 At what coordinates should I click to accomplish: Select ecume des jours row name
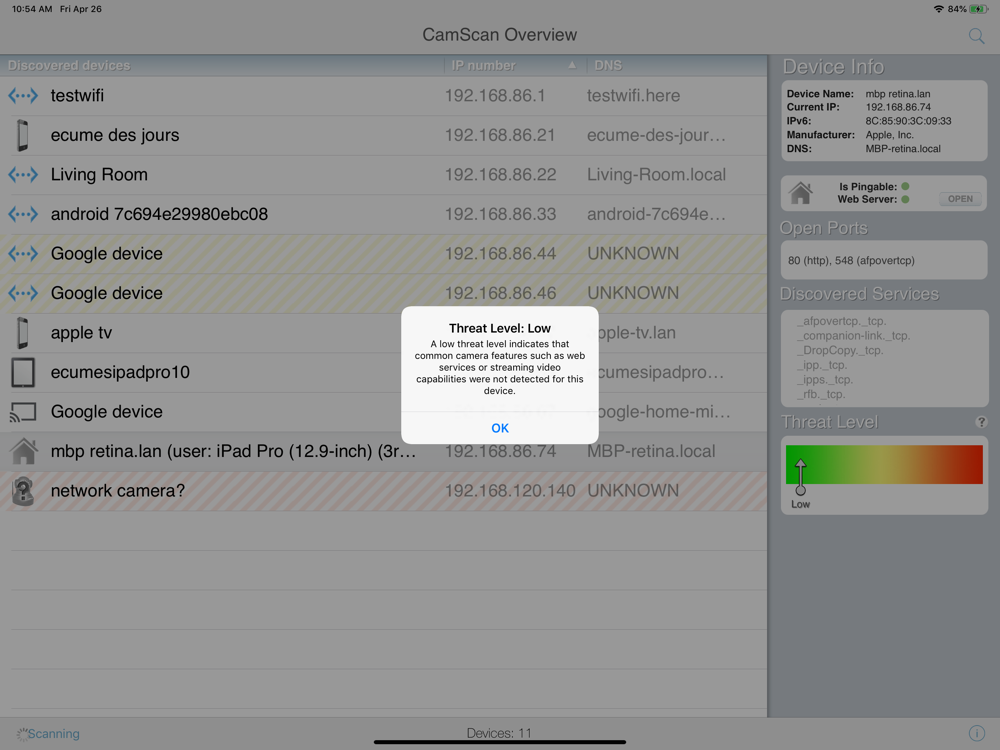(115, 135)
